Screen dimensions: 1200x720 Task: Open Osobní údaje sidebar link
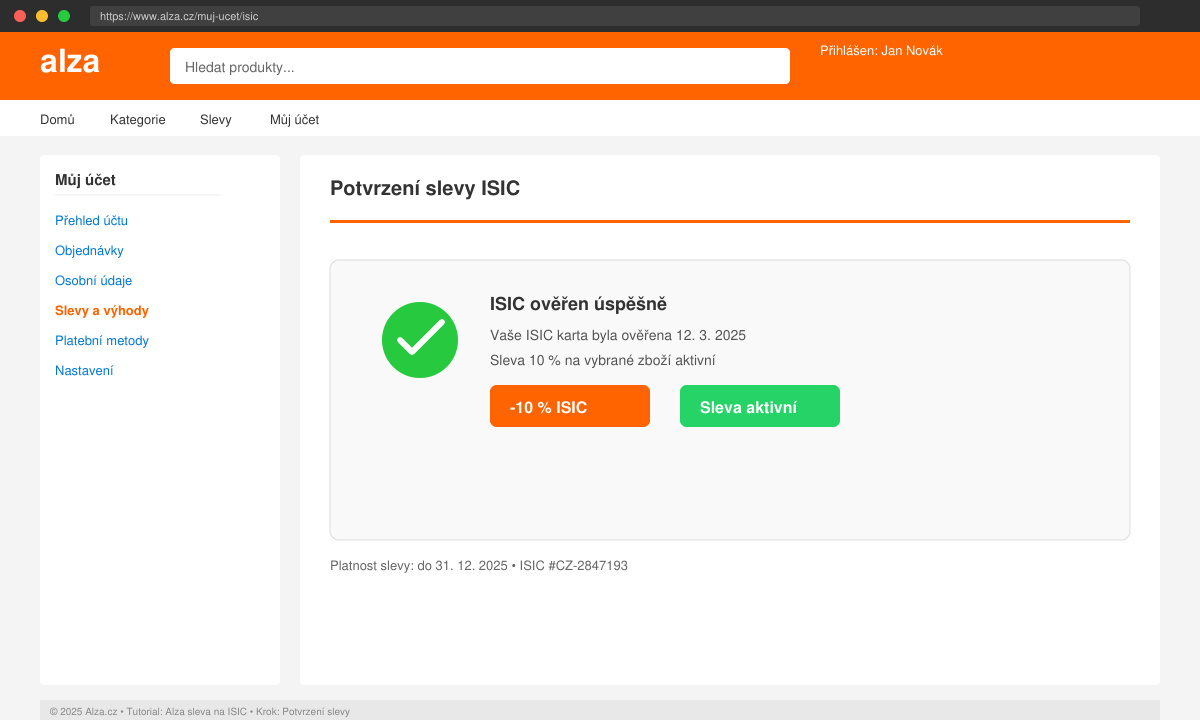point(93,281)
